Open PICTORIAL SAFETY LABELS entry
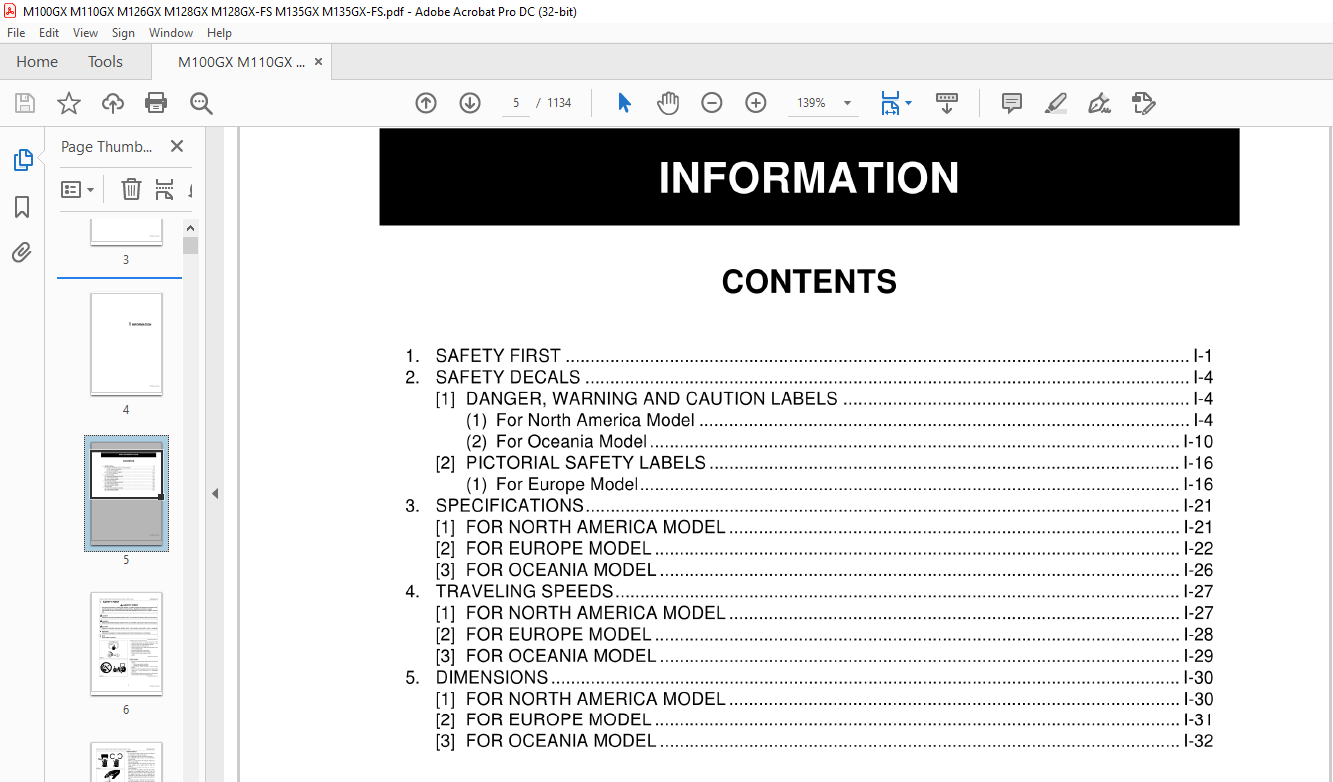This screenshot has width=1333, height=782. click(x=824, y=463)
